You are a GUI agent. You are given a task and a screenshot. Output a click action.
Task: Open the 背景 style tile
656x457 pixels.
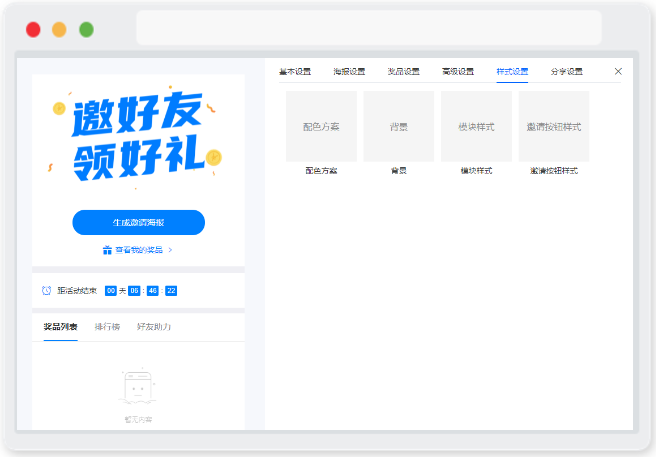point(399,126)
